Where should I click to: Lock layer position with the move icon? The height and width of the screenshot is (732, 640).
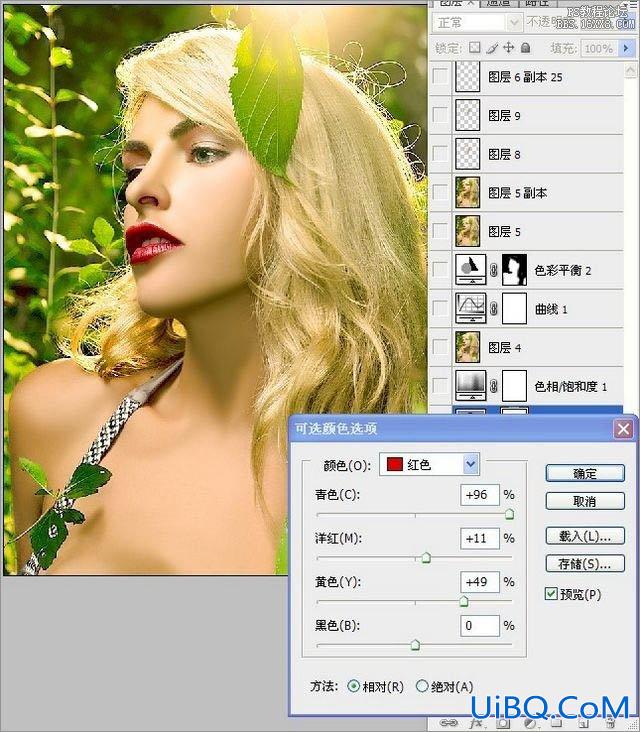click(x=508, y=48)
